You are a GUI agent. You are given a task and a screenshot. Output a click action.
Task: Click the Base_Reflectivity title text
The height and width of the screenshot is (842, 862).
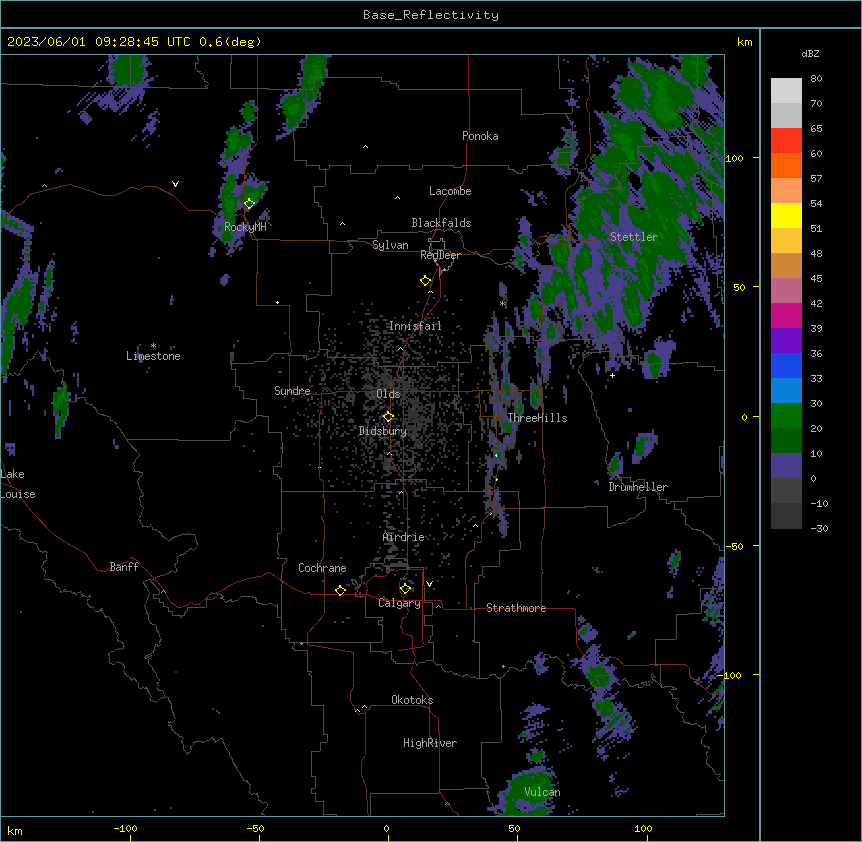coord(431,15)
